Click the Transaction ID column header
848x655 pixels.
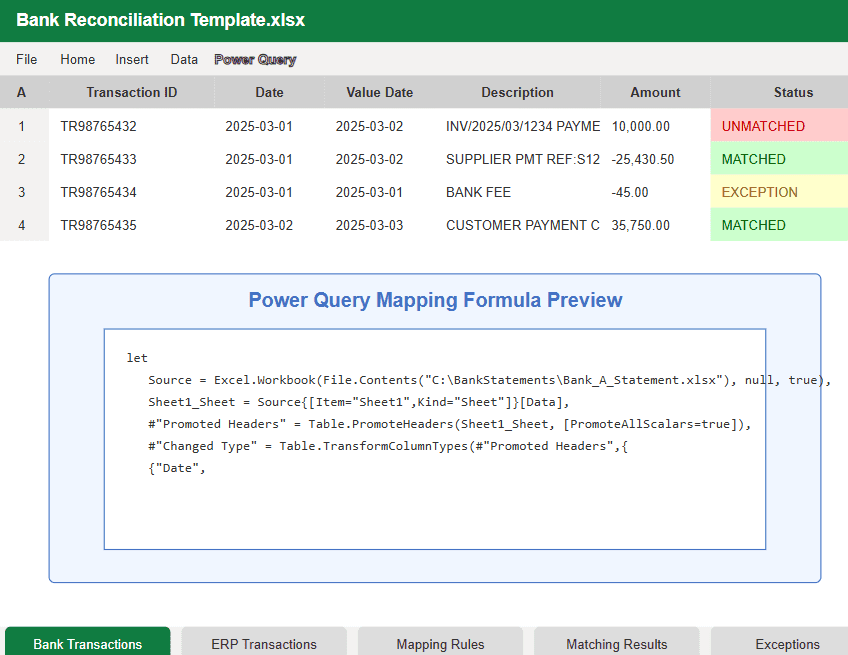click(x=132, y=92)
